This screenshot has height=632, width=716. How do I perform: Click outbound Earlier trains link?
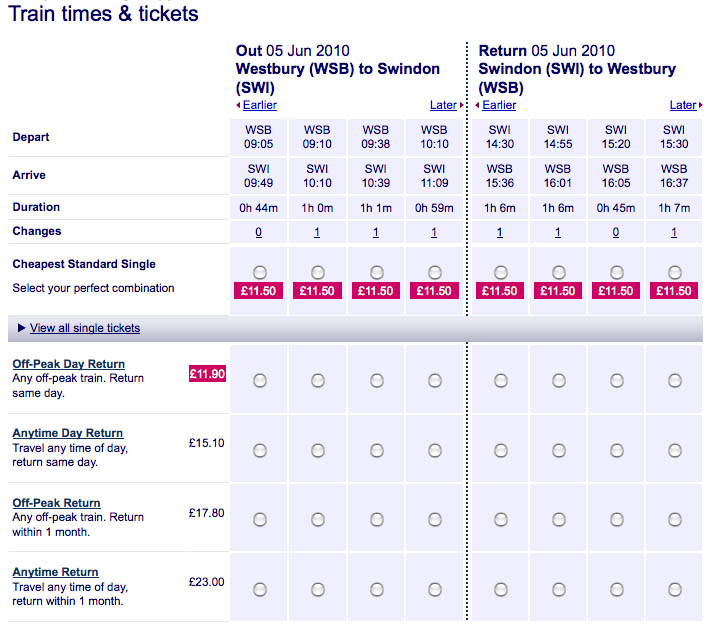point(259,105)
